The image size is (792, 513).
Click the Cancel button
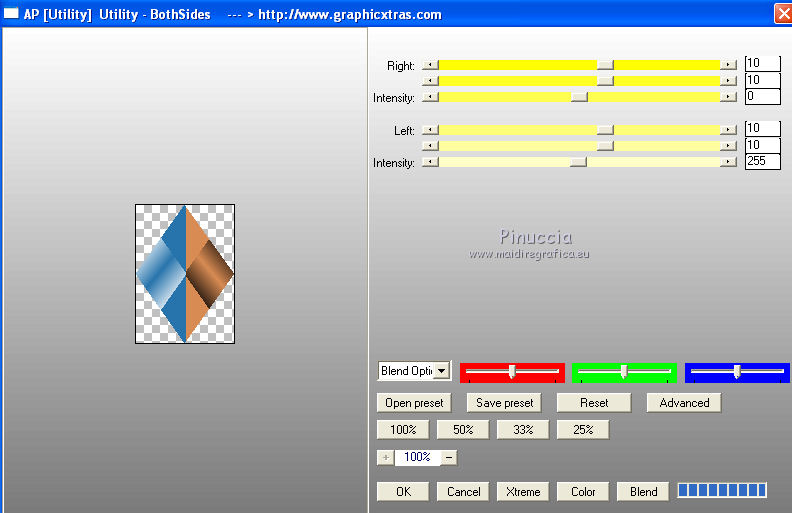(463, 492)
